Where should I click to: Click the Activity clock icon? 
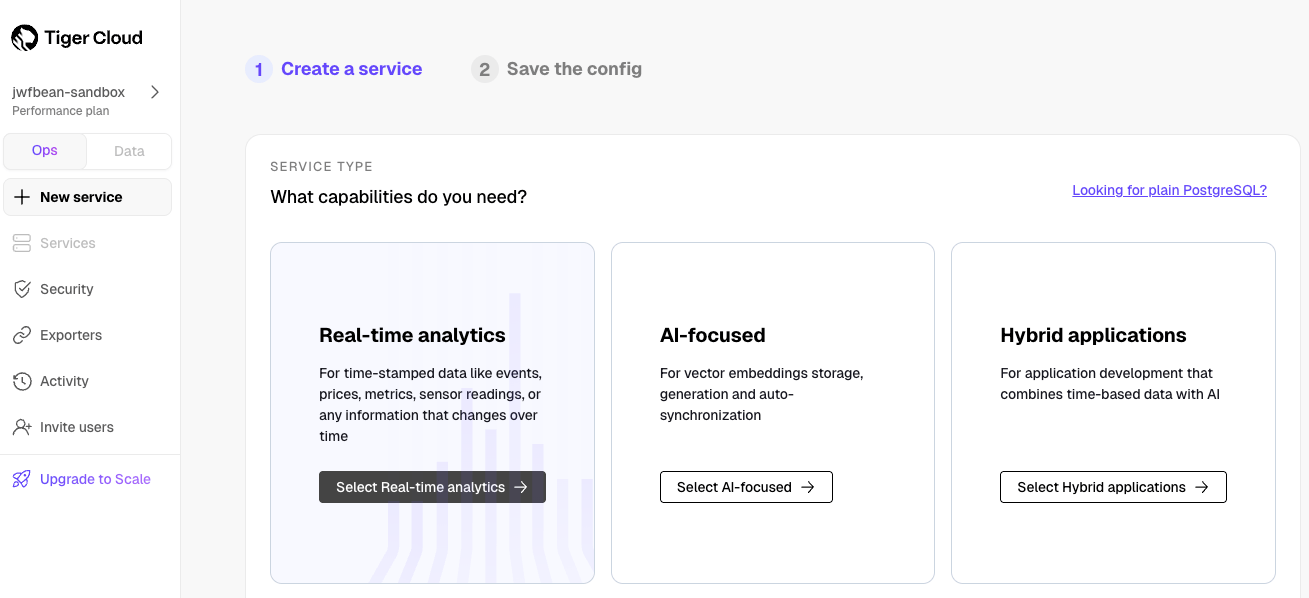point(22,381)
